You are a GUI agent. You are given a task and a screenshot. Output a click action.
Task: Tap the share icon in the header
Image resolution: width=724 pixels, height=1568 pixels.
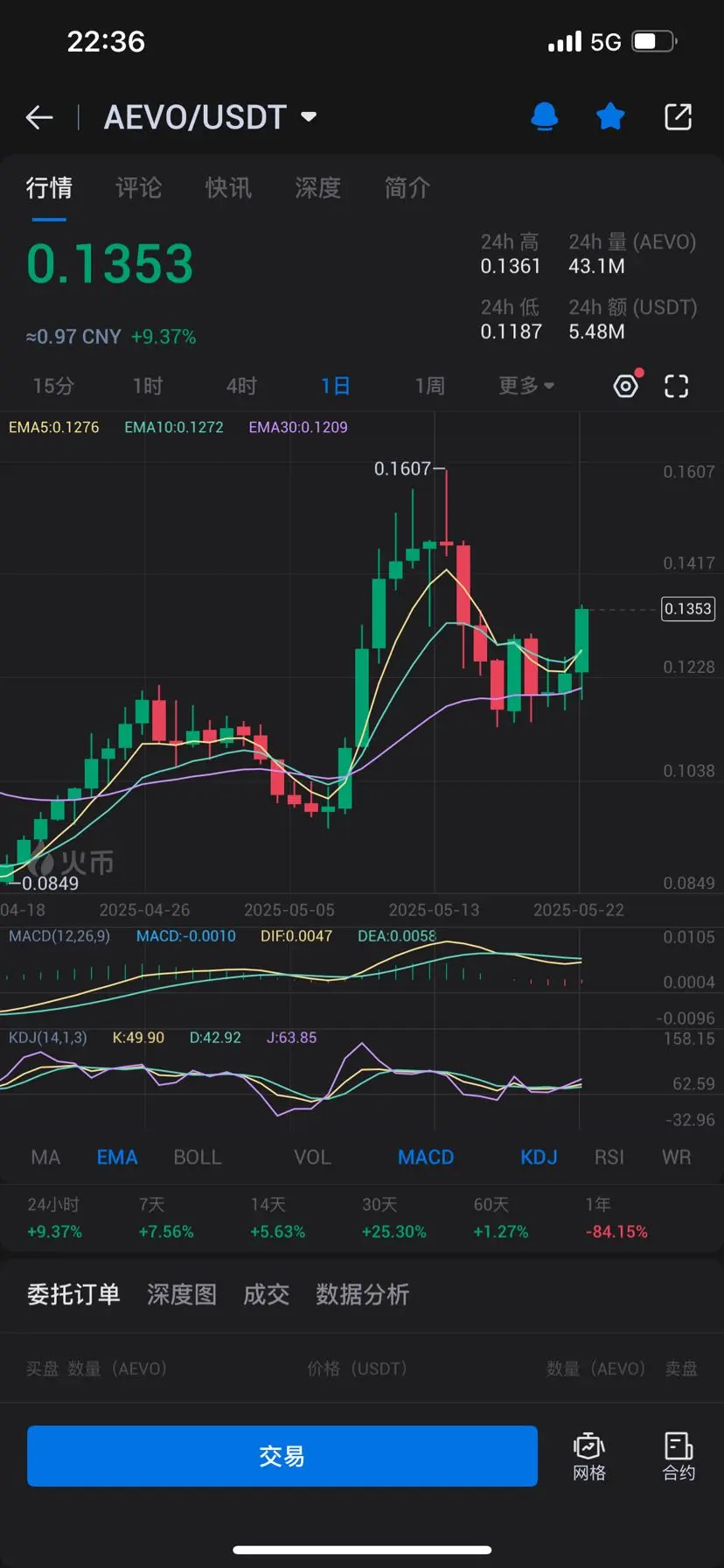point(678,116)
